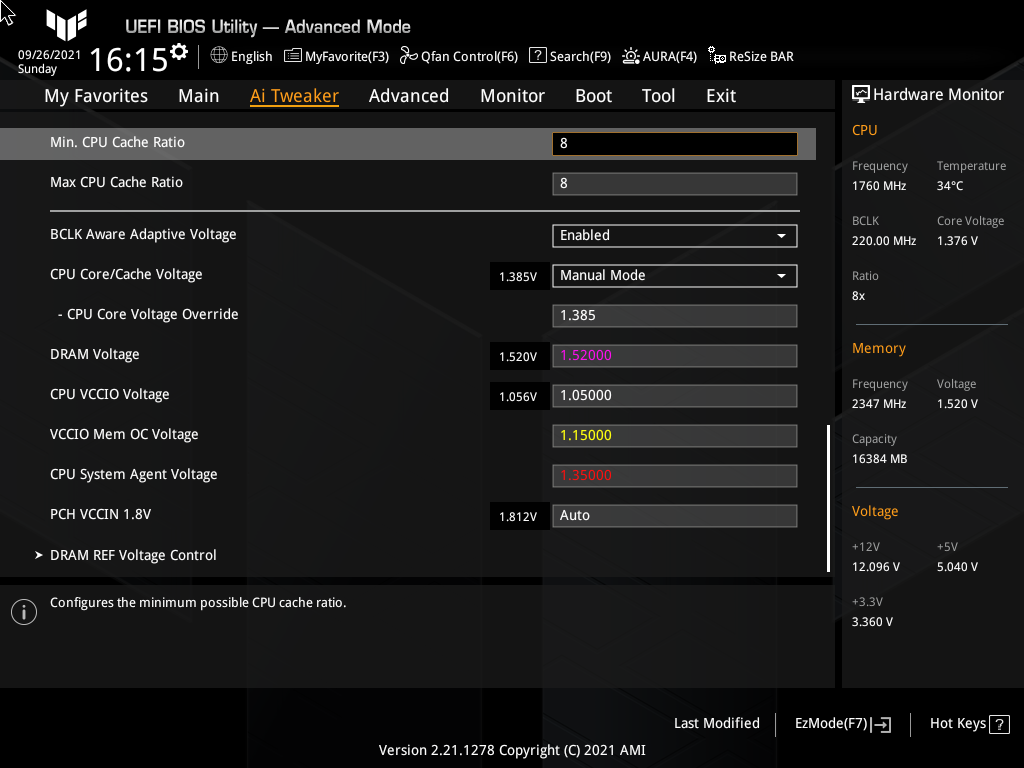Open the Monitor tab

(512, 96)
